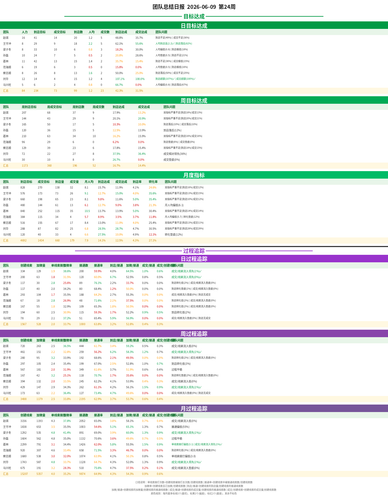Image resolution: width=388 pixels, height=500 pixels.
Task: Click 团队 column header in 周过程追踪 table
Action: 6,340
